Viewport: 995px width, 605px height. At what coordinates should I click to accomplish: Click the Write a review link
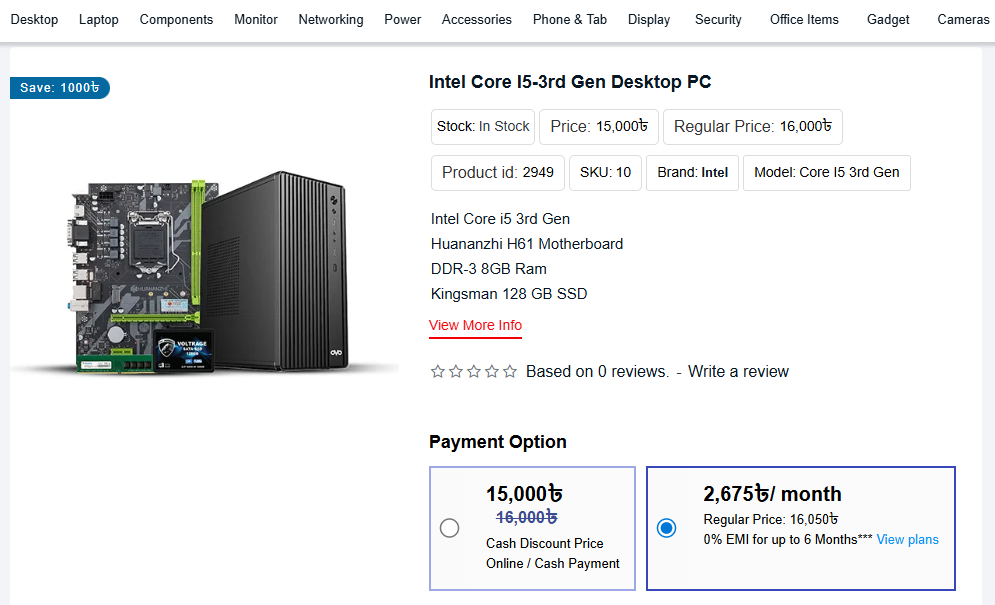(x=738, y=371)
